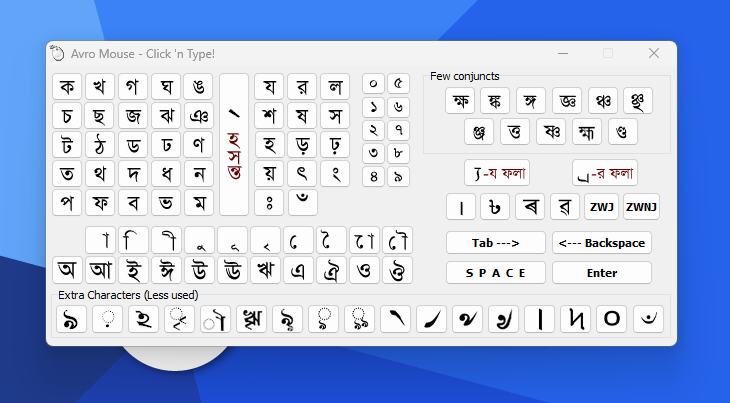Select the ং anusvara key
Viewport: 730px width, 403px height.
click(335, 174)
